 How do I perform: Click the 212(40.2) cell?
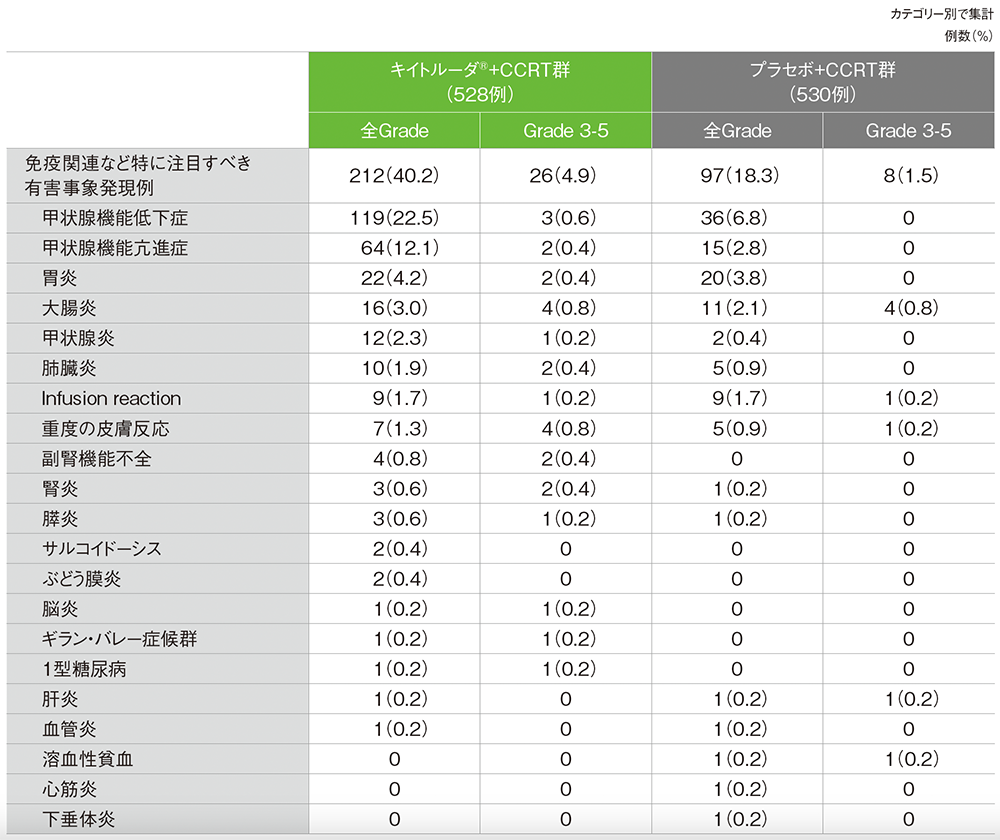coord(394,175)
